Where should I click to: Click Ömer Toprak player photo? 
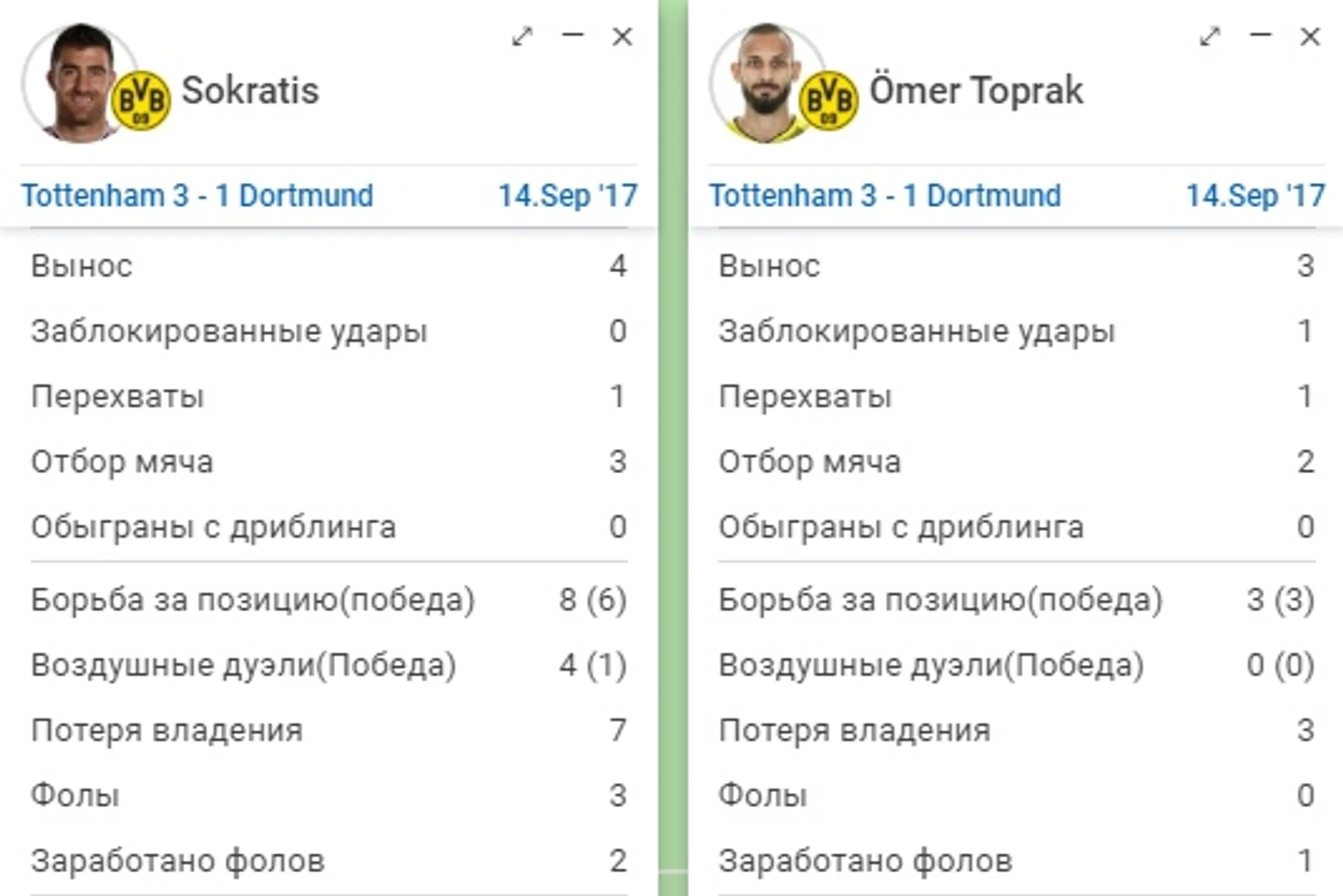[x=765, y=83]
